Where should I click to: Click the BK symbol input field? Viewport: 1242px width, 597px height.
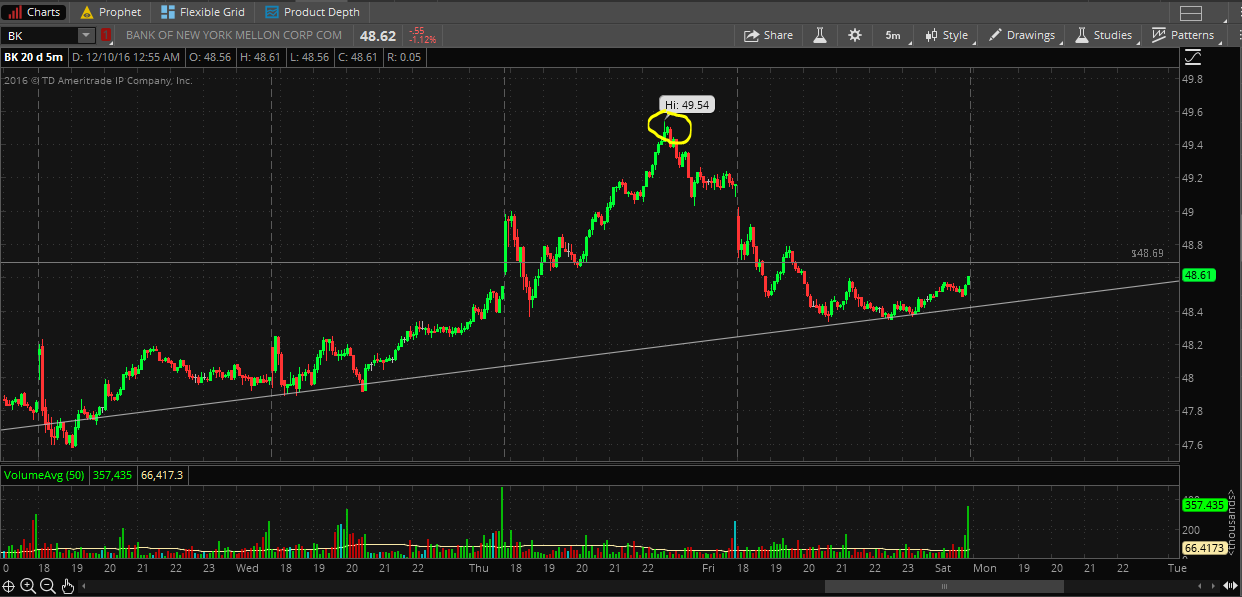(40, 35)
